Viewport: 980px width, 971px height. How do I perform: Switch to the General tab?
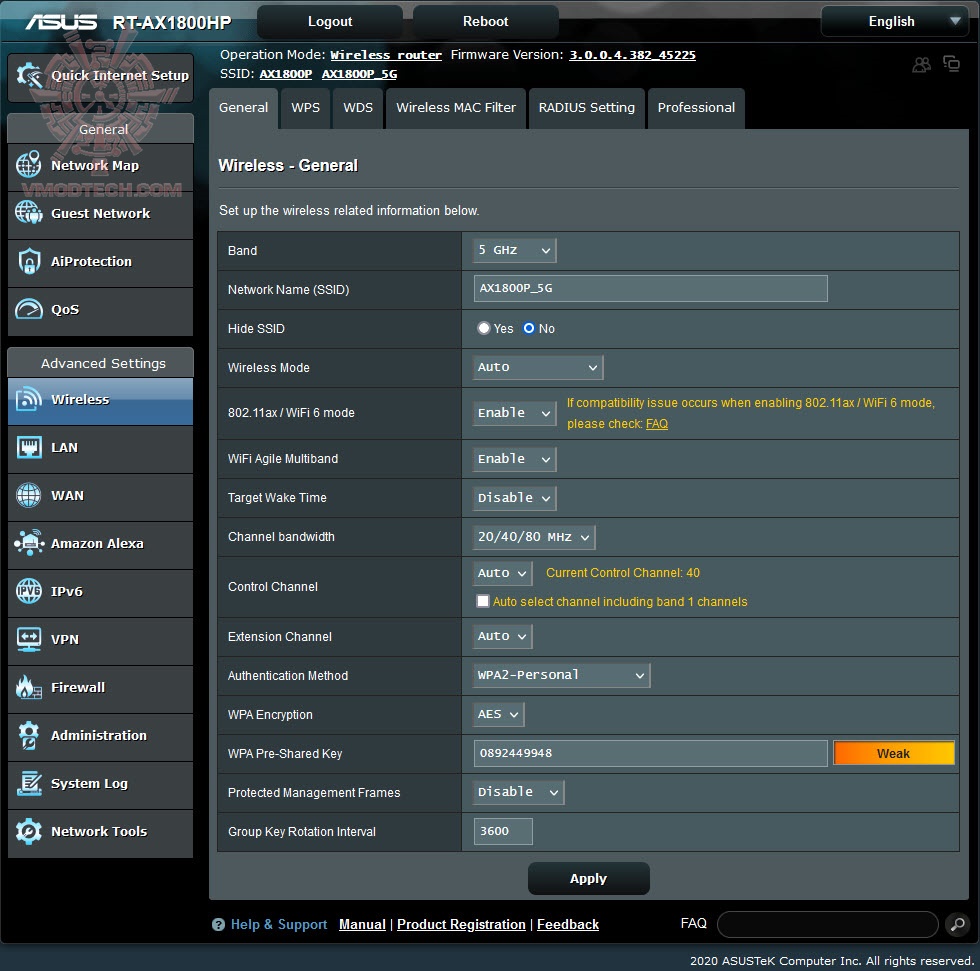(x=243, y=108)
